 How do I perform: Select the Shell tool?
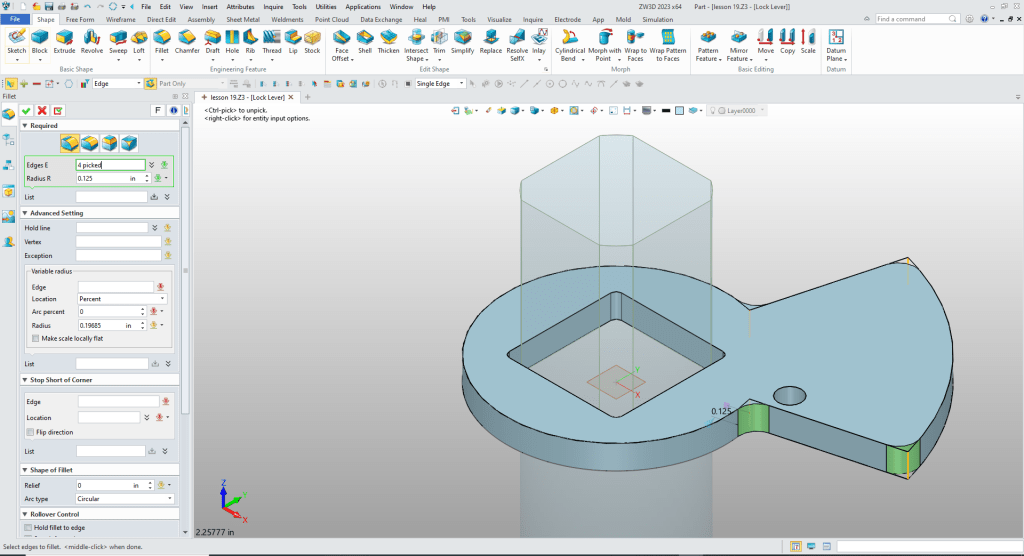(365, 40)
